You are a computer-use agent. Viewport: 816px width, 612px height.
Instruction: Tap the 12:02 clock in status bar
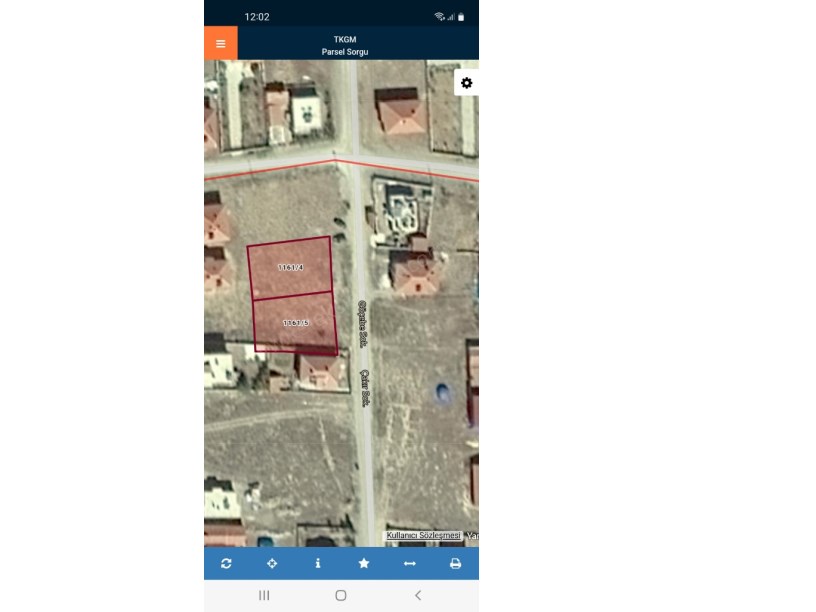point(257,17)
